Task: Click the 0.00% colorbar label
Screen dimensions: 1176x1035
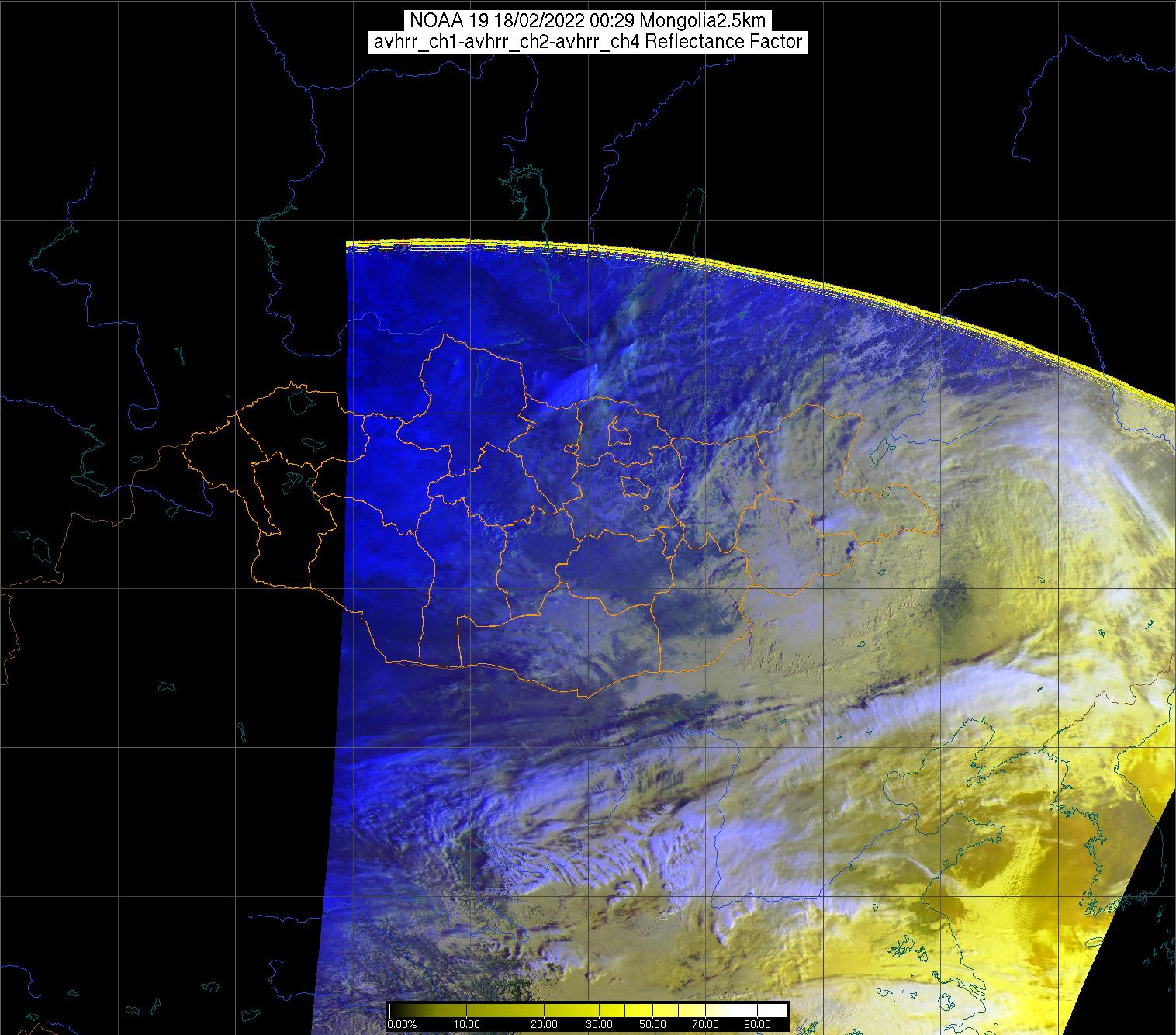Action: click(x=401, y=1025)
